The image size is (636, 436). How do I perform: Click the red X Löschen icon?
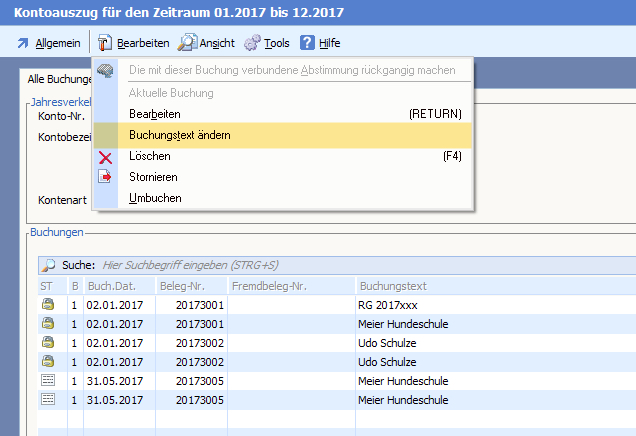point(106,157)
